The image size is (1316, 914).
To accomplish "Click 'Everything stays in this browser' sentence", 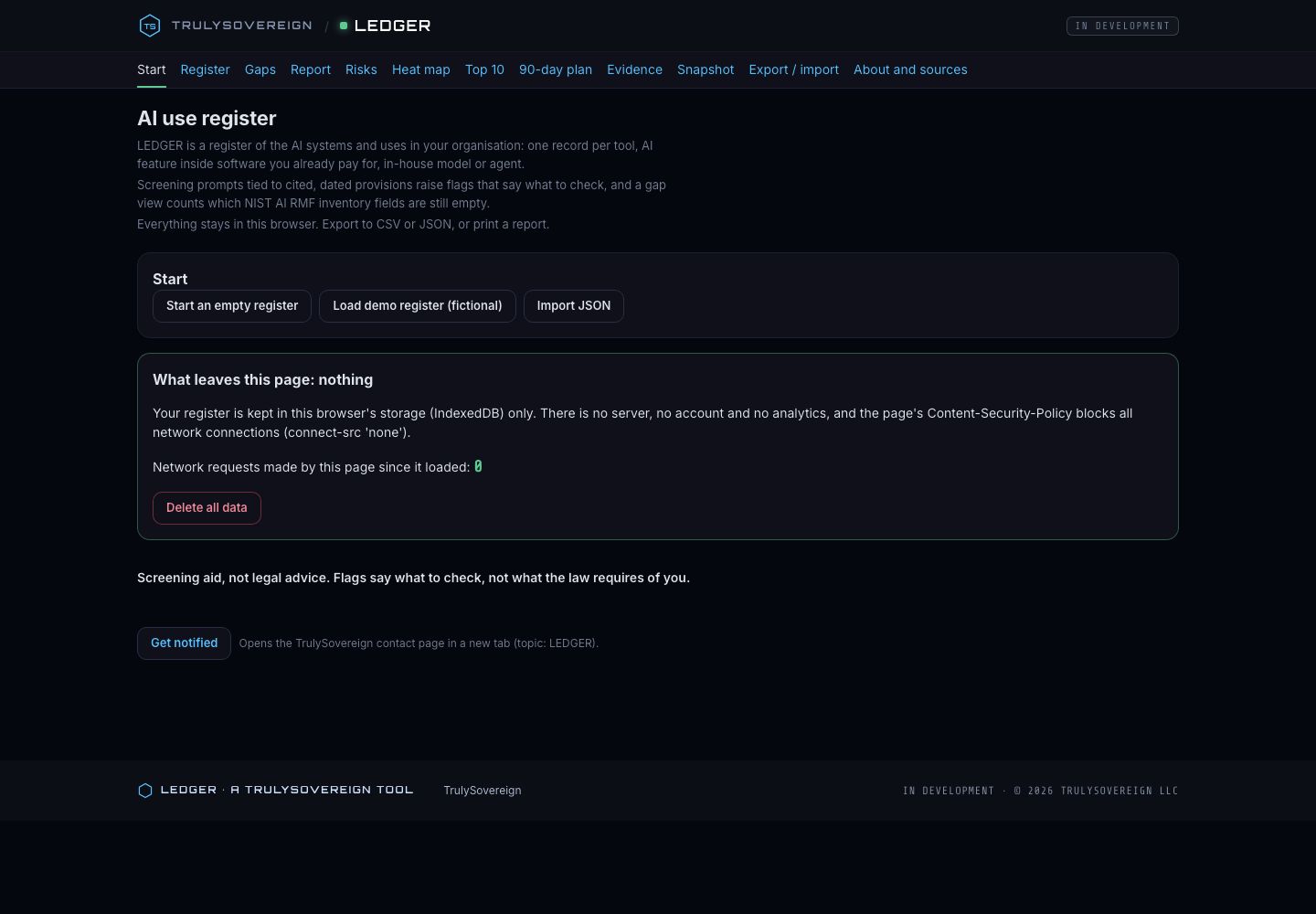I will 343,224.
